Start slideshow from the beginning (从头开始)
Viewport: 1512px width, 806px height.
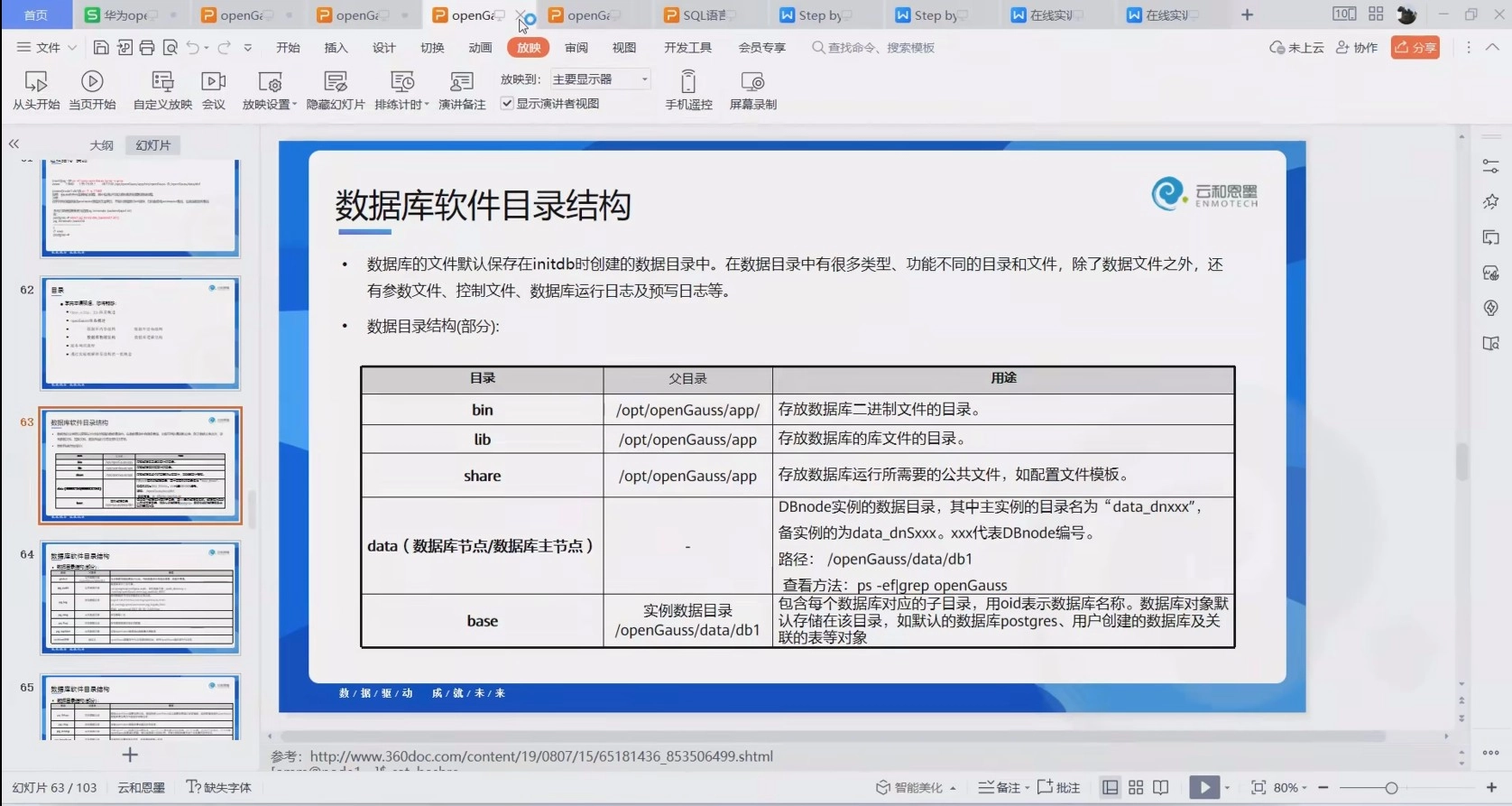pyautogui.click(x=36, y=90)
